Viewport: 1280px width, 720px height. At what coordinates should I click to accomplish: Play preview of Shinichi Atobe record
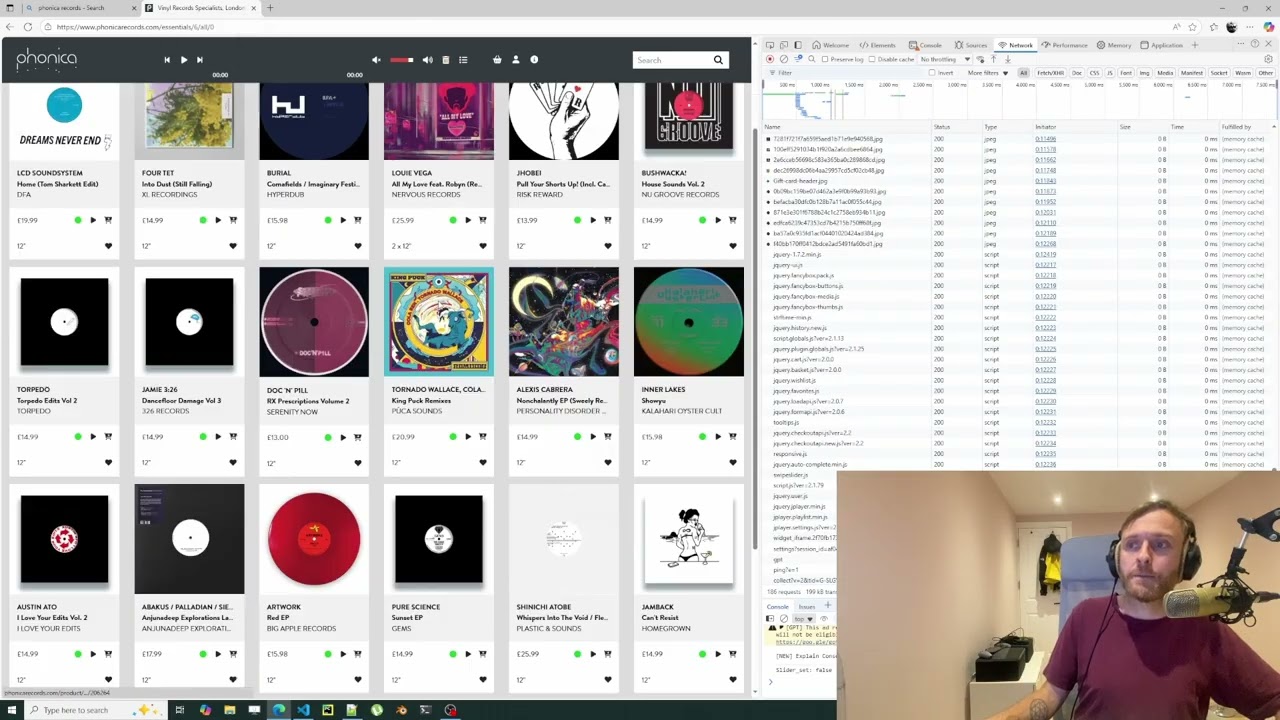pos(593,654)
